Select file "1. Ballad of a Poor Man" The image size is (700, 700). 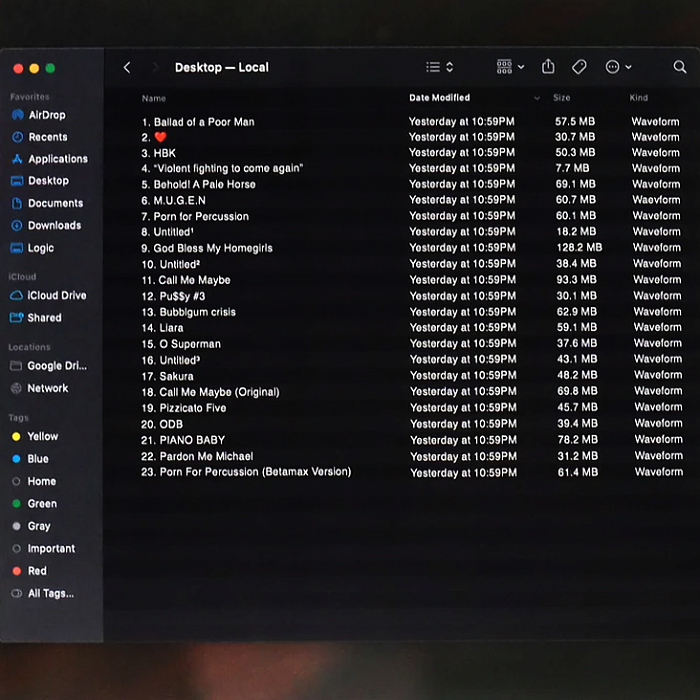198,122
